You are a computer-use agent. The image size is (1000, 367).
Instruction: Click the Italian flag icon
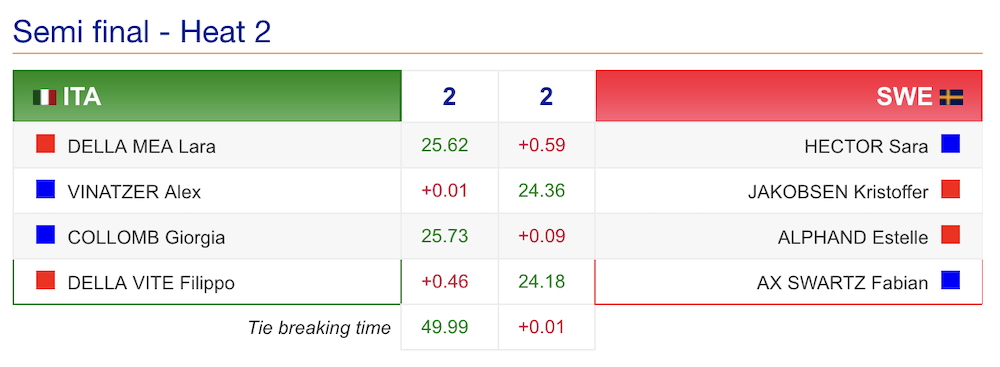45,97
